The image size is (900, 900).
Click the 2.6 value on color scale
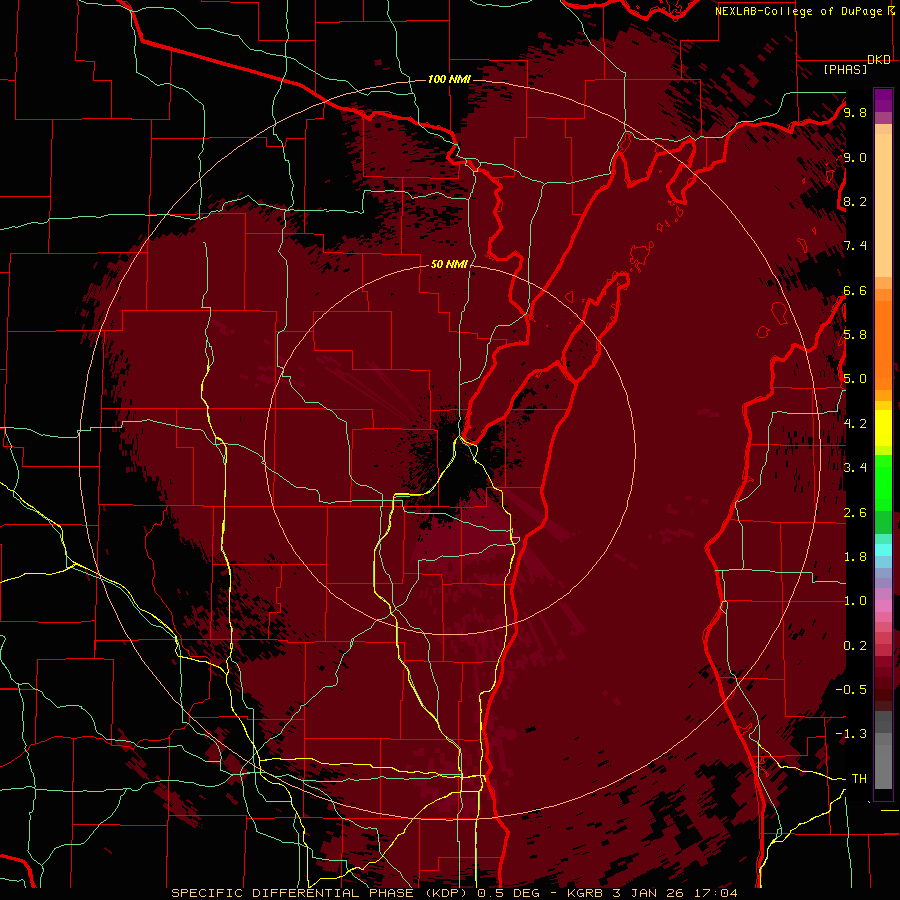pos(855,513)
